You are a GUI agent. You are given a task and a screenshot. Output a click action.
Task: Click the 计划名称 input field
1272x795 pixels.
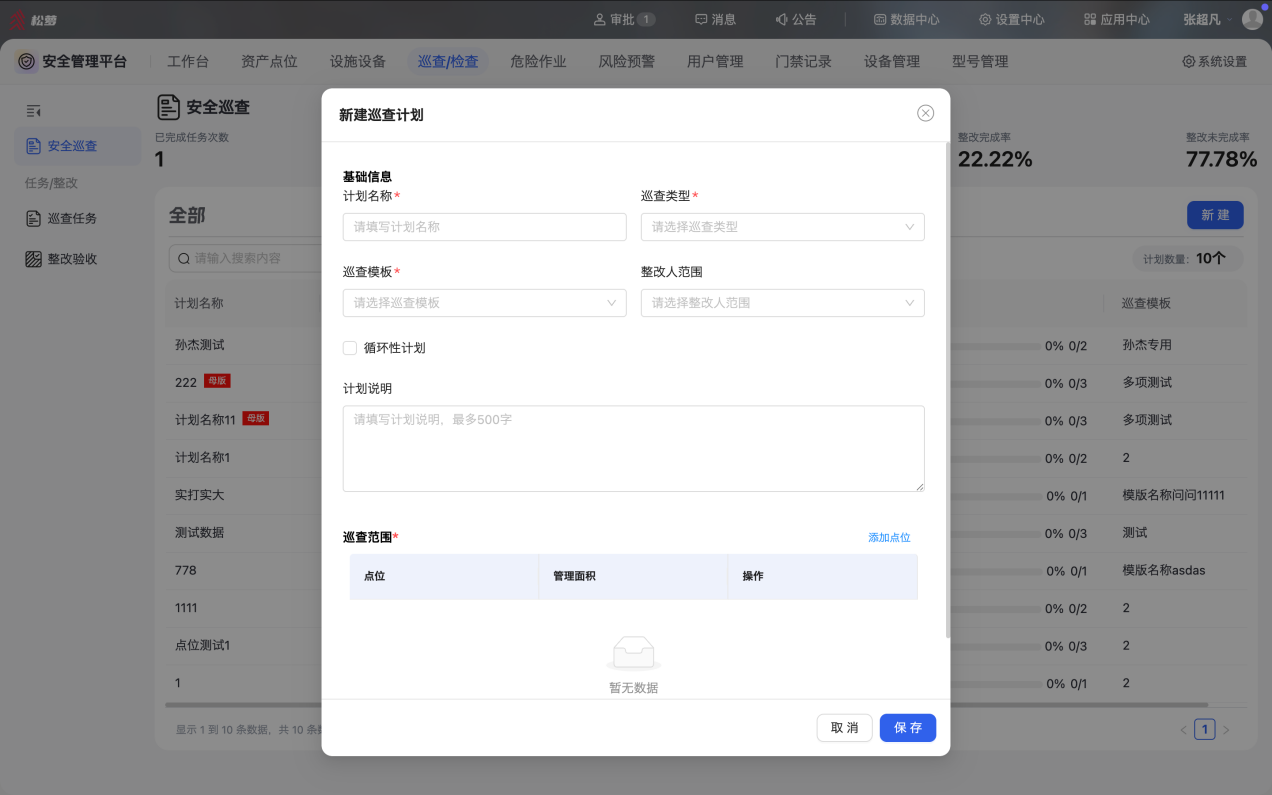484,227
